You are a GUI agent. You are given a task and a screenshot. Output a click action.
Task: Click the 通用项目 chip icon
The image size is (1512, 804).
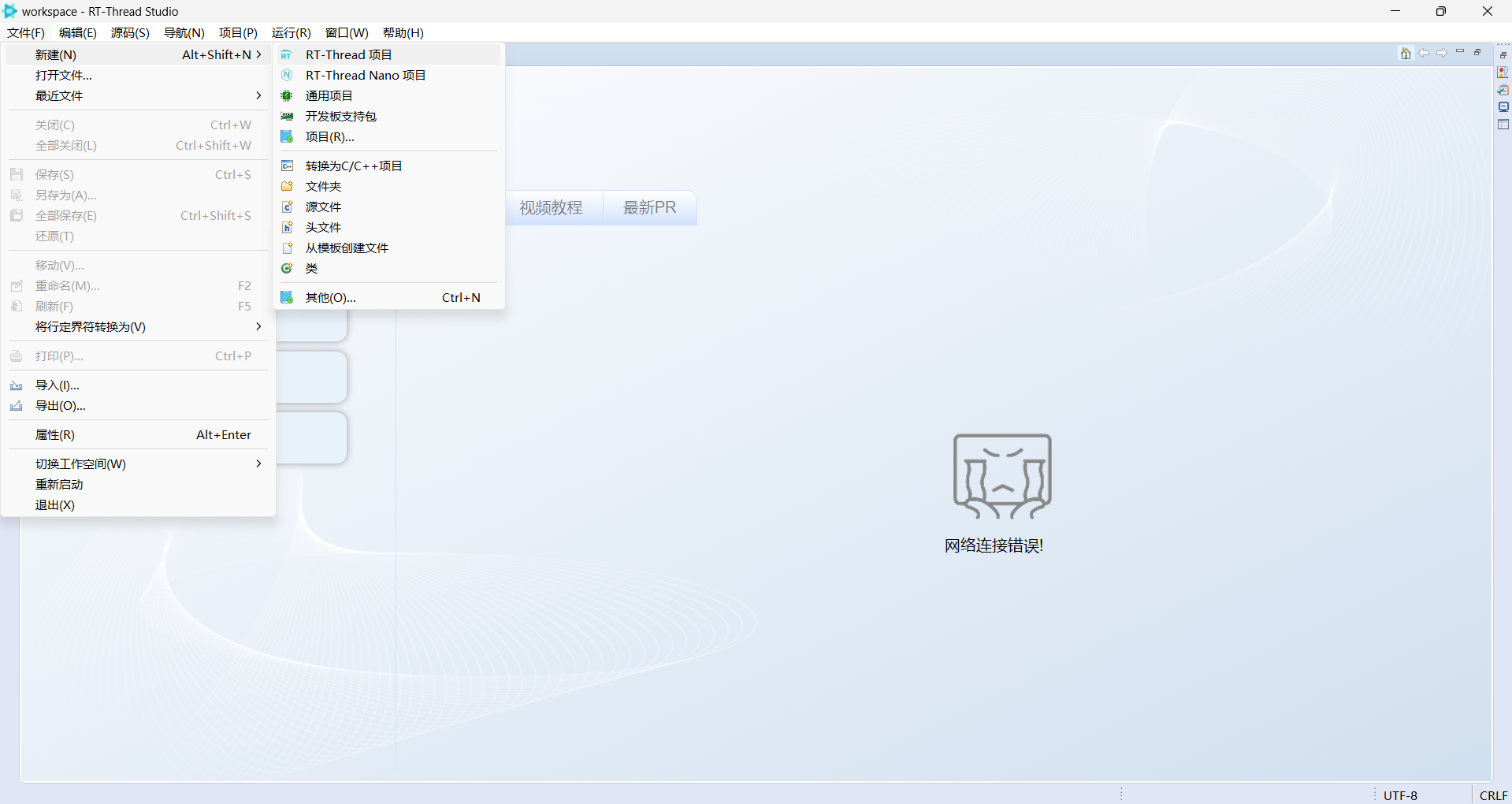[288, 95]
